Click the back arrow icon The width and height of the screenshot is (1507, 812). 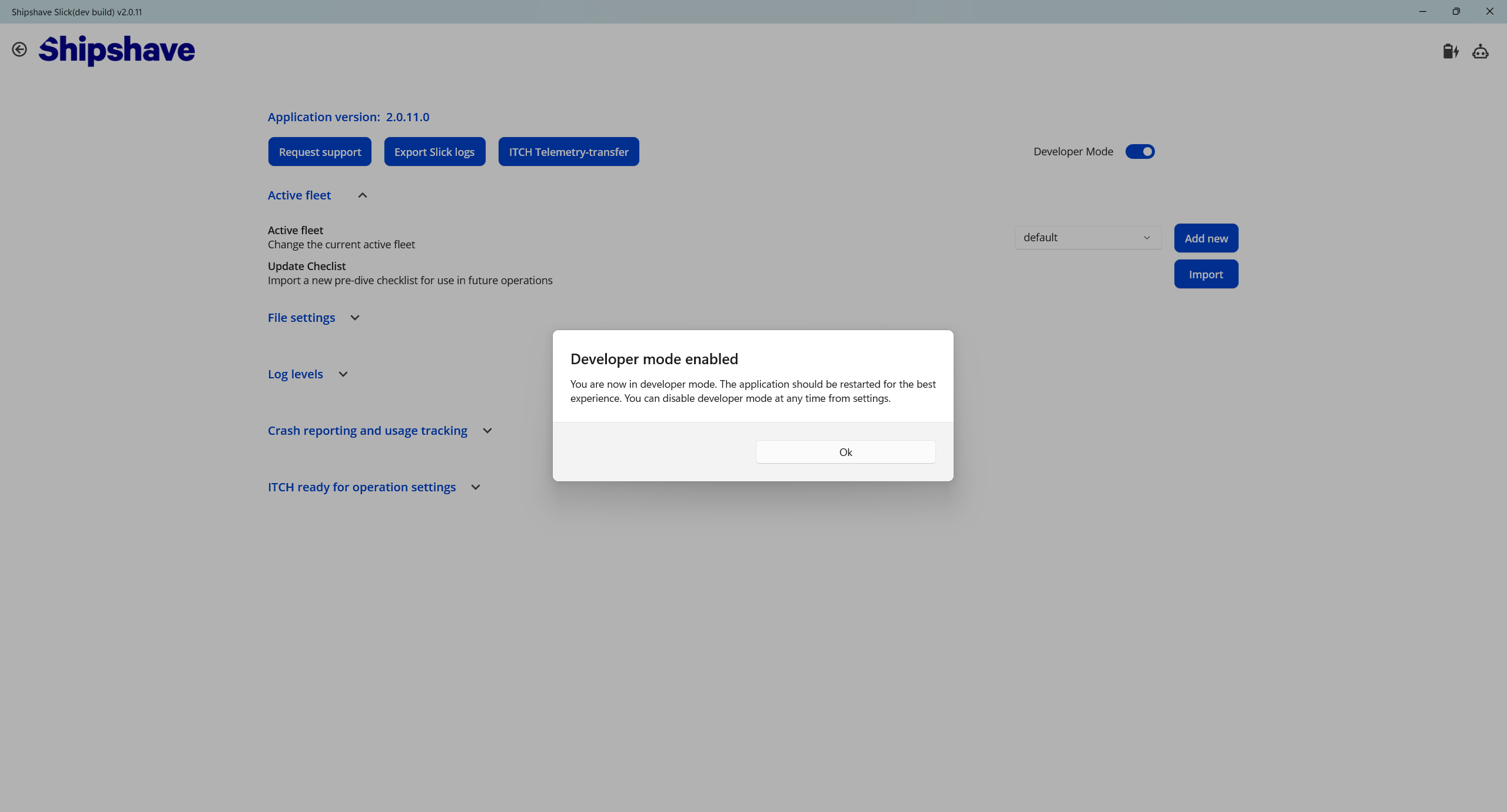click(19, 49)
